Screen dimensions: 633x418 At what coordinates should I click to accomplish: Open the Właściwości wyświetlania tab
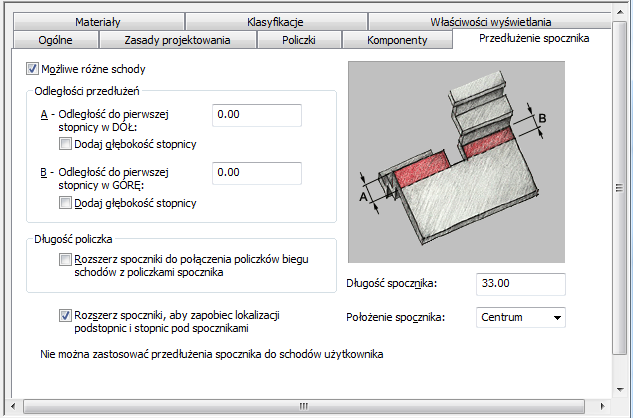490,21
